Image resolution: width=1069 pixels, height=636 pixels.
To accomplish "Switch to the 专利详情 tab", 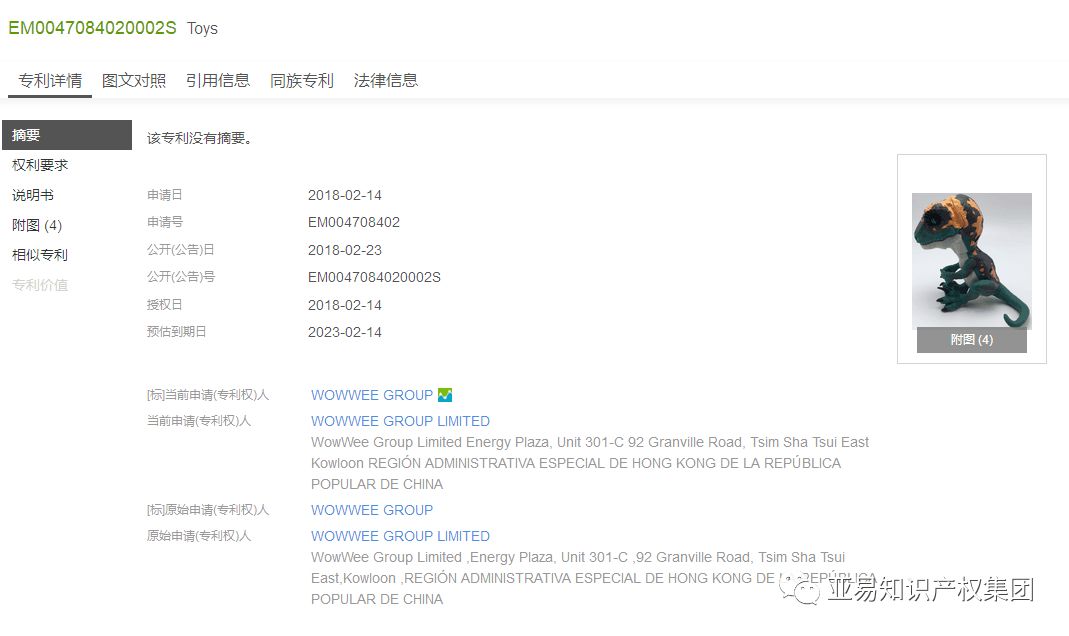I will [x=50, y=81].
